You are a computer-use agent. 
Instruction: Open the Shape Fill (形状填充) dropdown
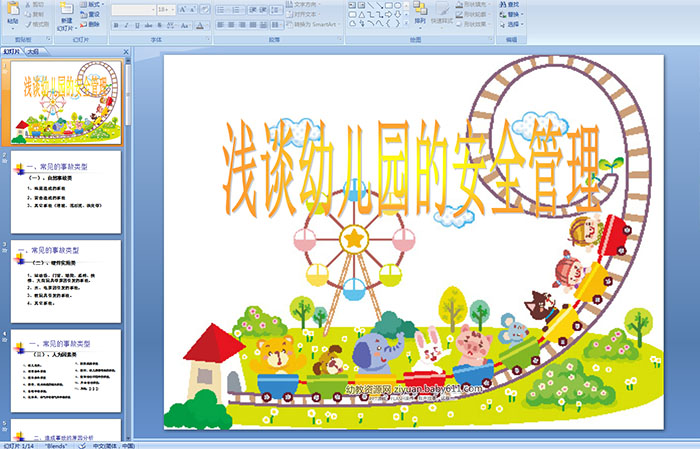point(474,4)
